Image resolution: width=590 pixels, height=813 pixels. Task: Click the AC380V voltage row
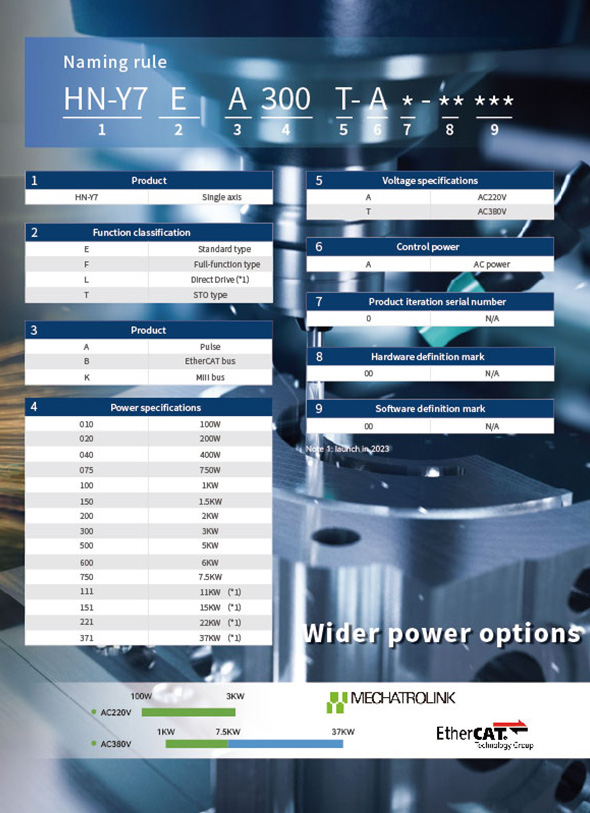pos(430,212)
